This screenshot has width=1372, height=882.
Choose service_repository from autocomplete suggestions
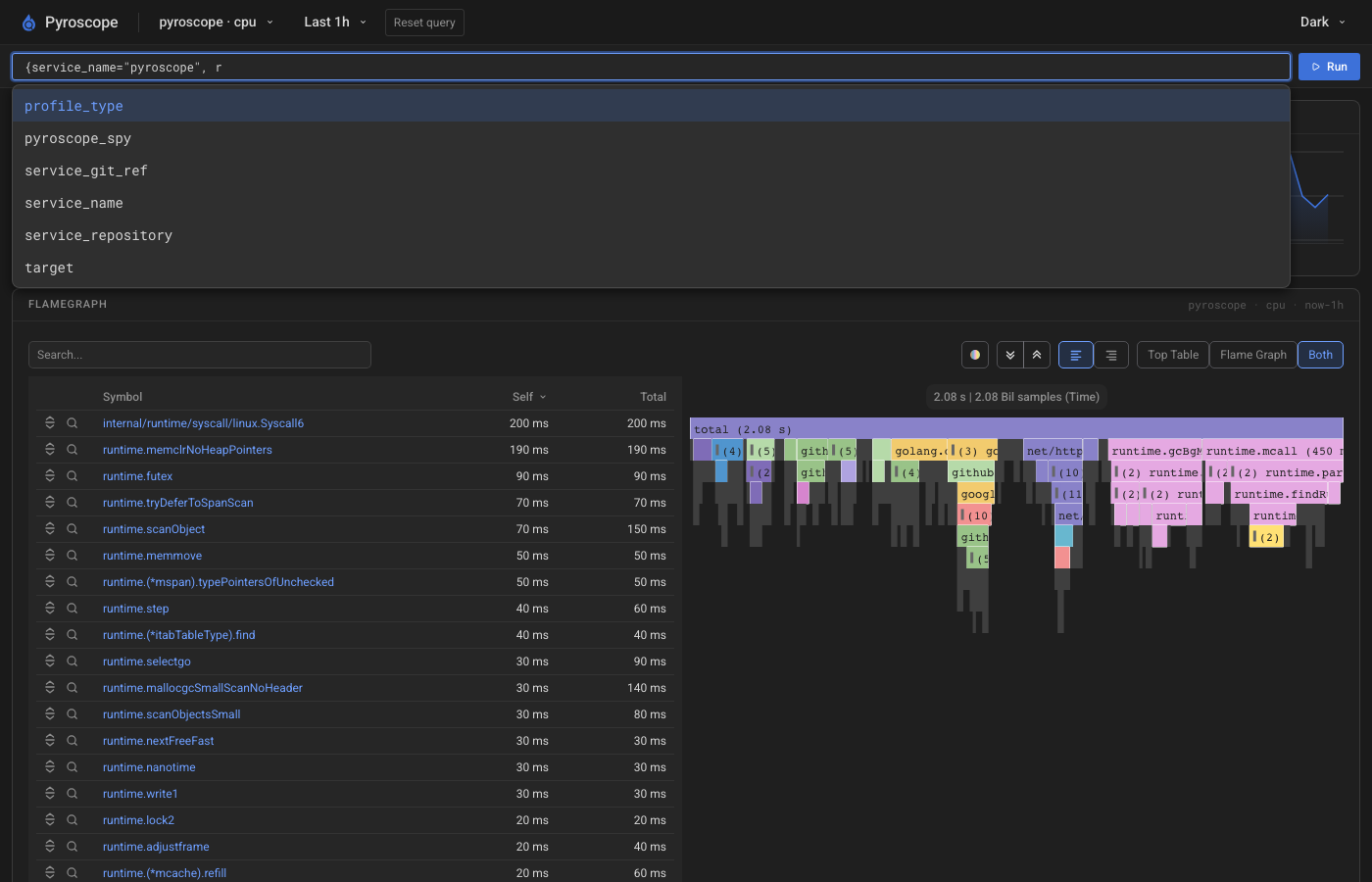(651, 235)
